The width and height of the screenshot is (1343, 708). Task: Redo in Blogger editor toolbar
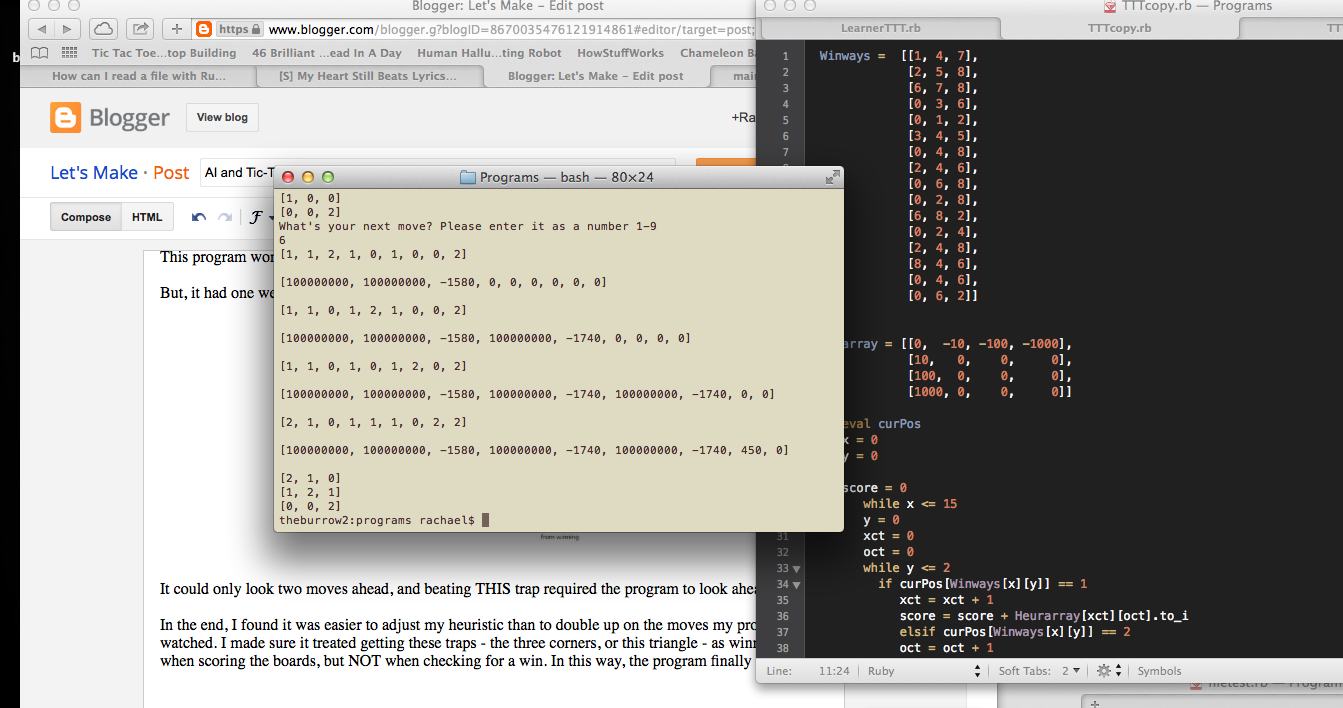click(225, 217)
